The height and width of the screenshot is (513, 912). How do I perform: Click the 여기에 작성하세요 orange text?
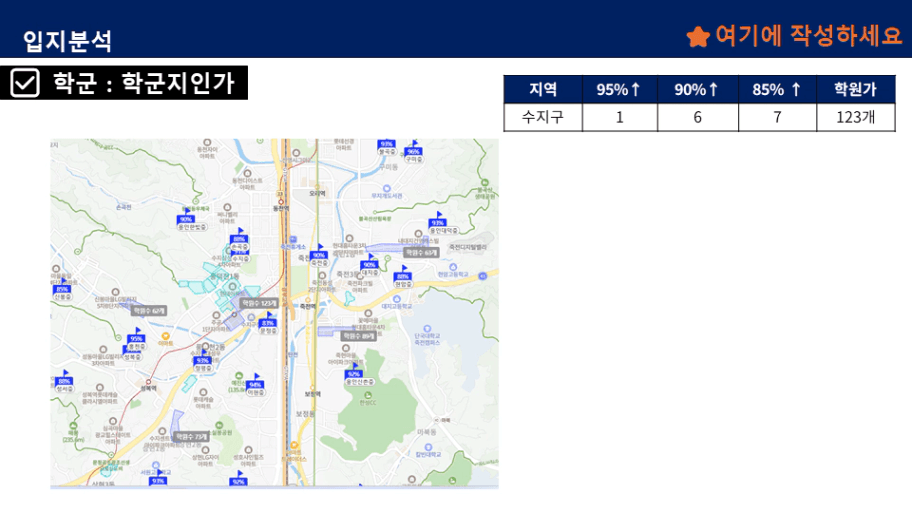click(x=808, y=35)
